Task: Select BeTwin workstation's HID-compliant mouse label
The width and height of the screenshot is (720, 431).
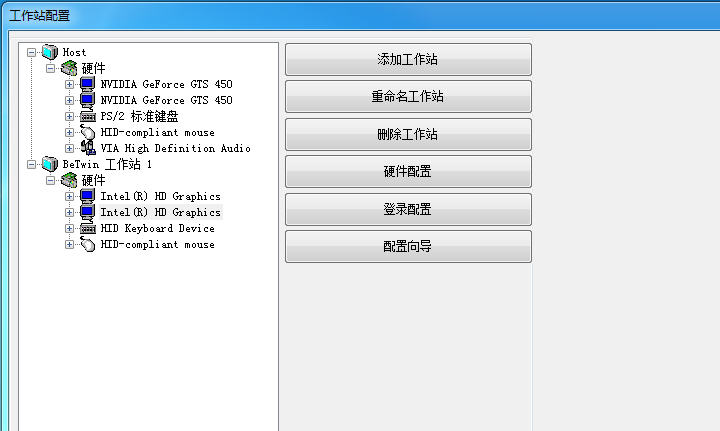Action: tap(158, 245)
